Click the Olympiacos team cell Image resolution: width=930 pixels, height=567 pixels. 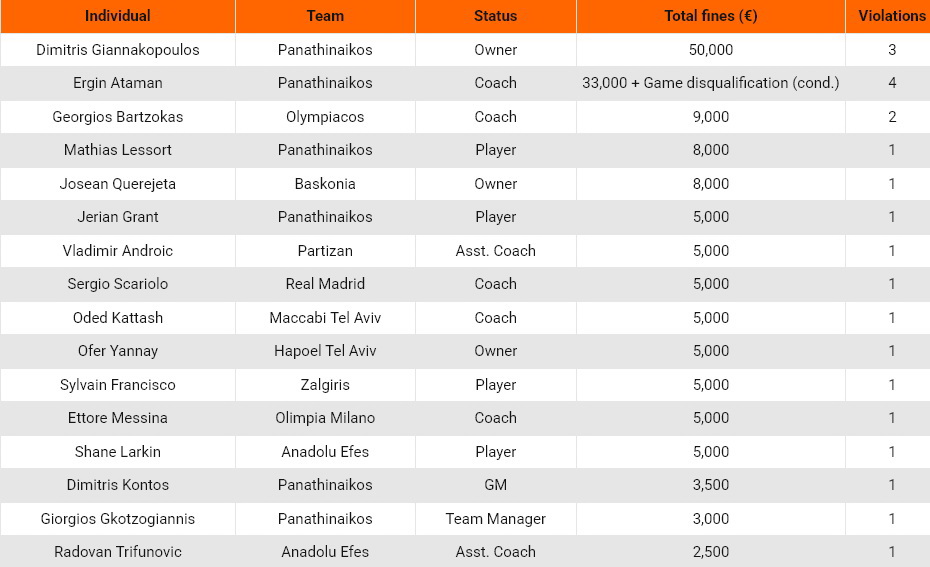[325, 117]
